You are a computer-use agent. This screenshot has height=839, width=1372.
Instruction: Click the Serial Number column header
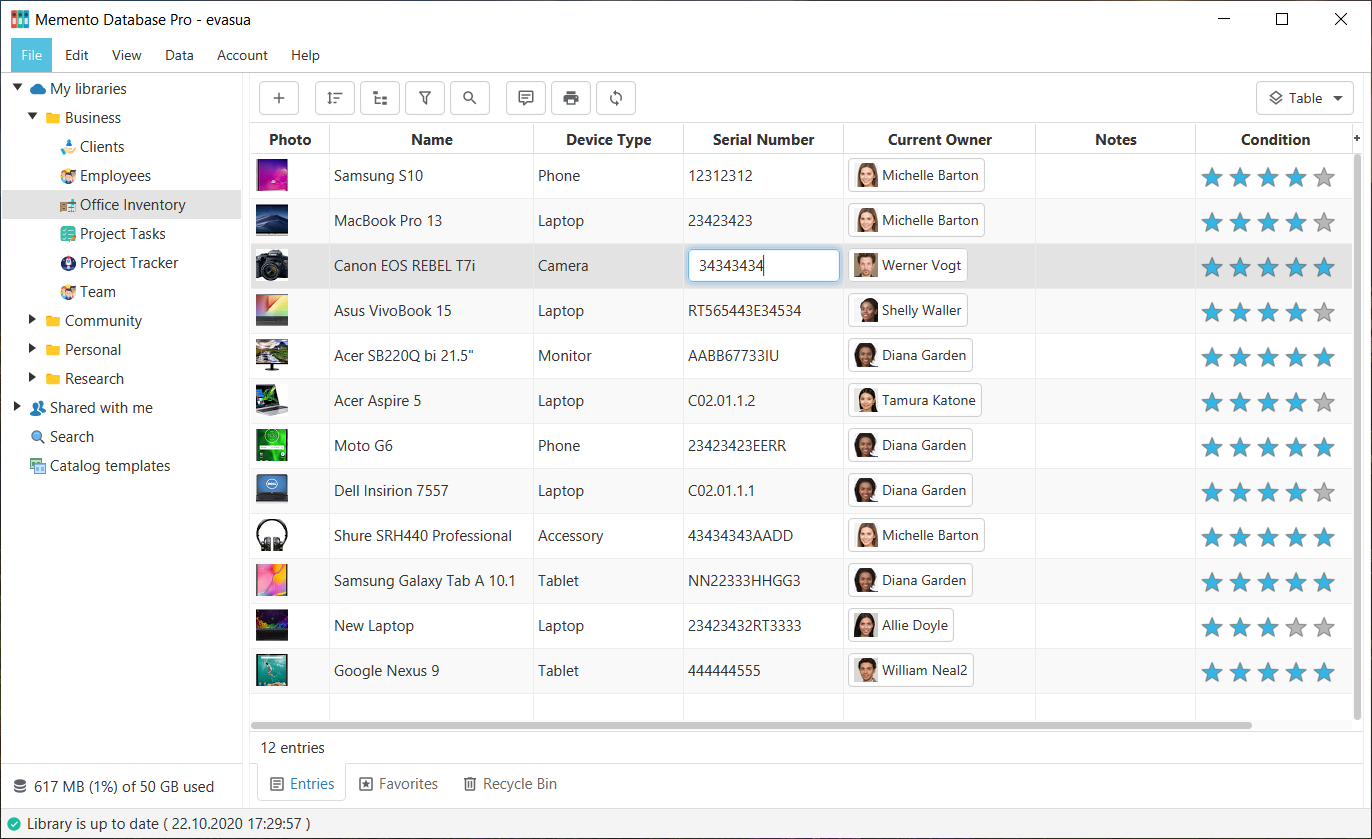[764, 139]
